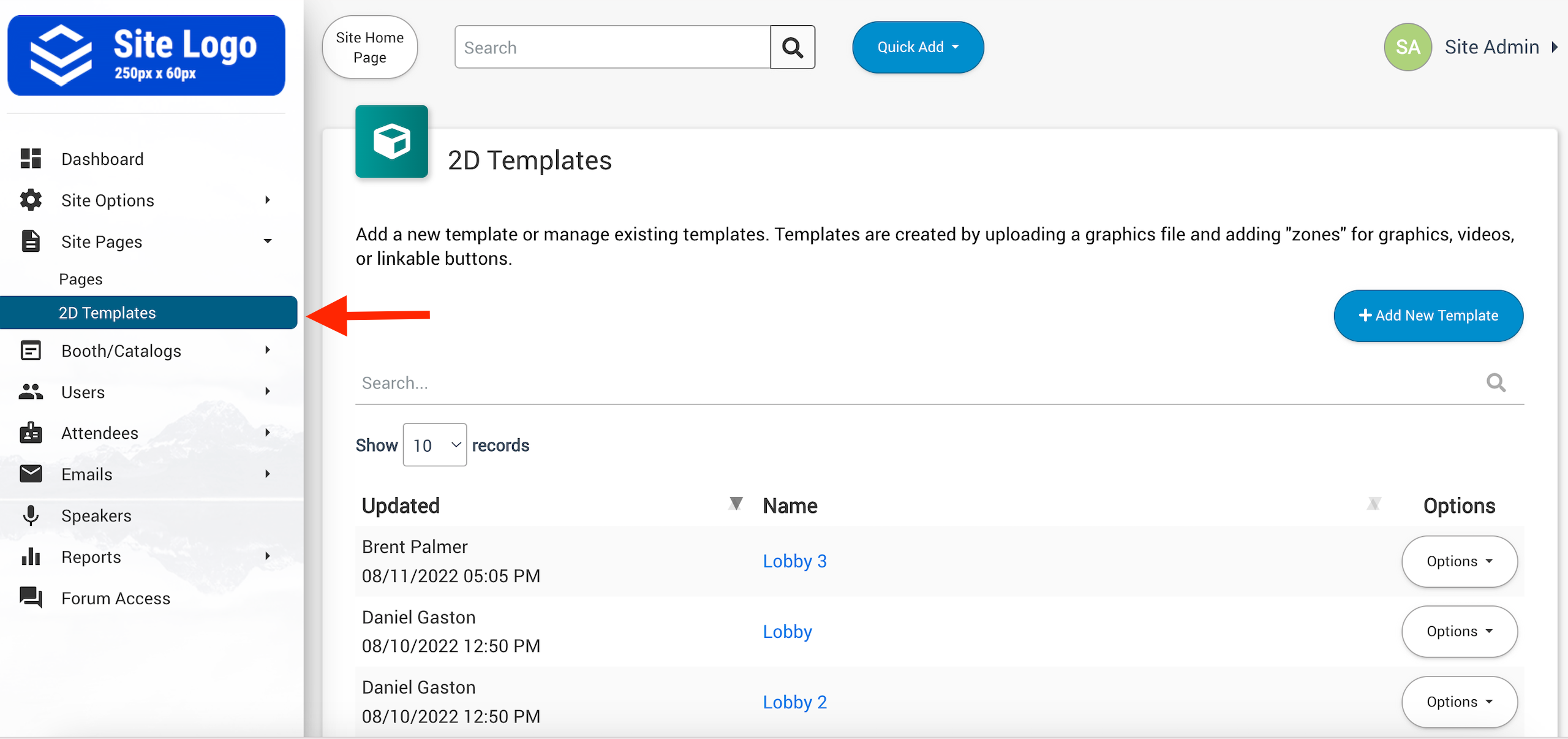
Task: Open the Lobby 3 template link
Action: coord(794,561)
